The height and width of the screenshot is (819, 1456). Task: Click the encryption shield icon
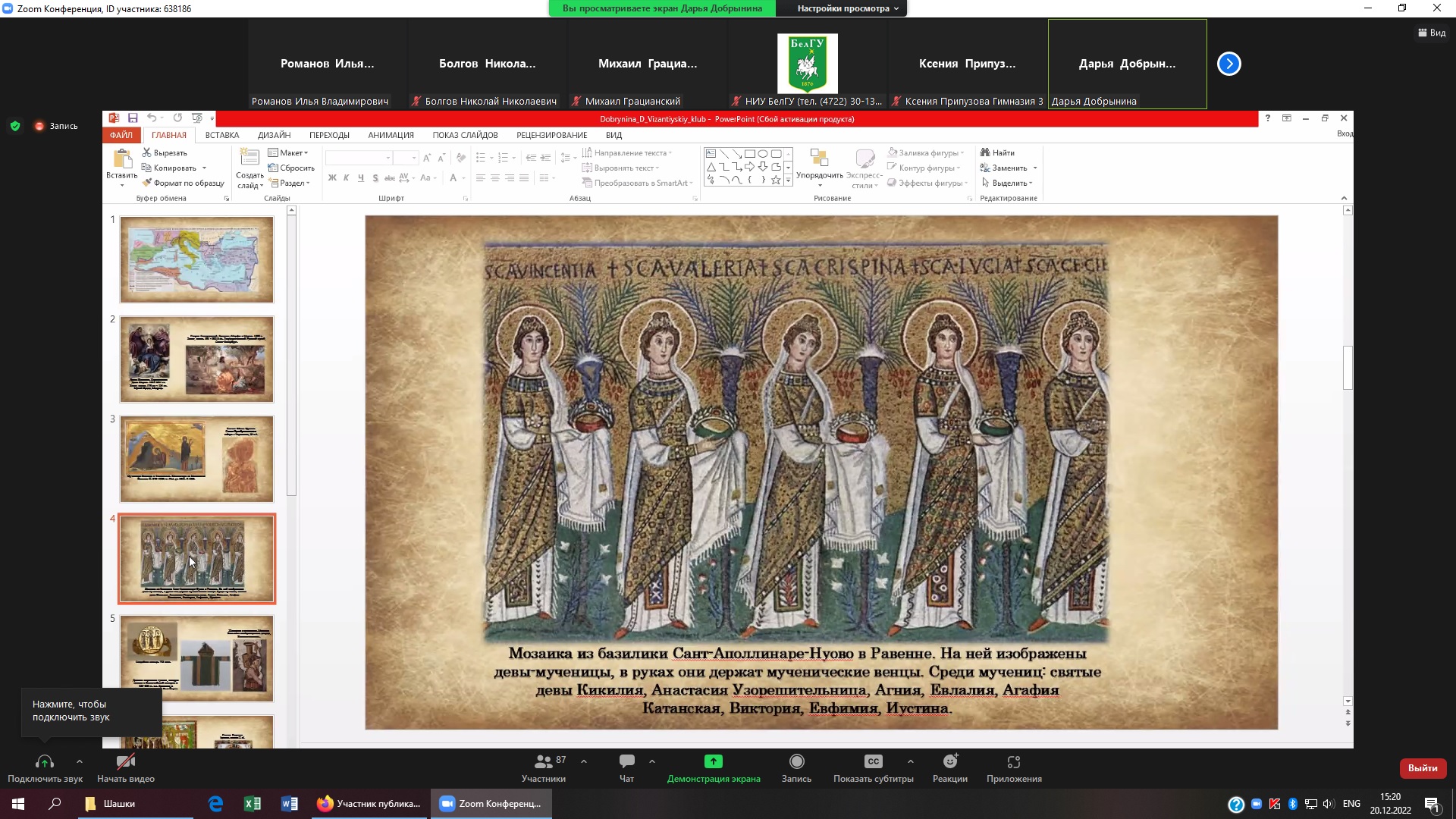click(15, 126)
